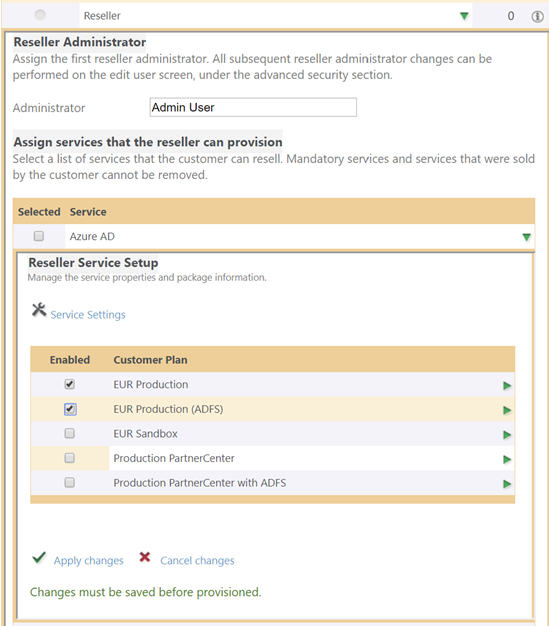Click Production PartnerCenter with ADFS name

tap(200, 483)
